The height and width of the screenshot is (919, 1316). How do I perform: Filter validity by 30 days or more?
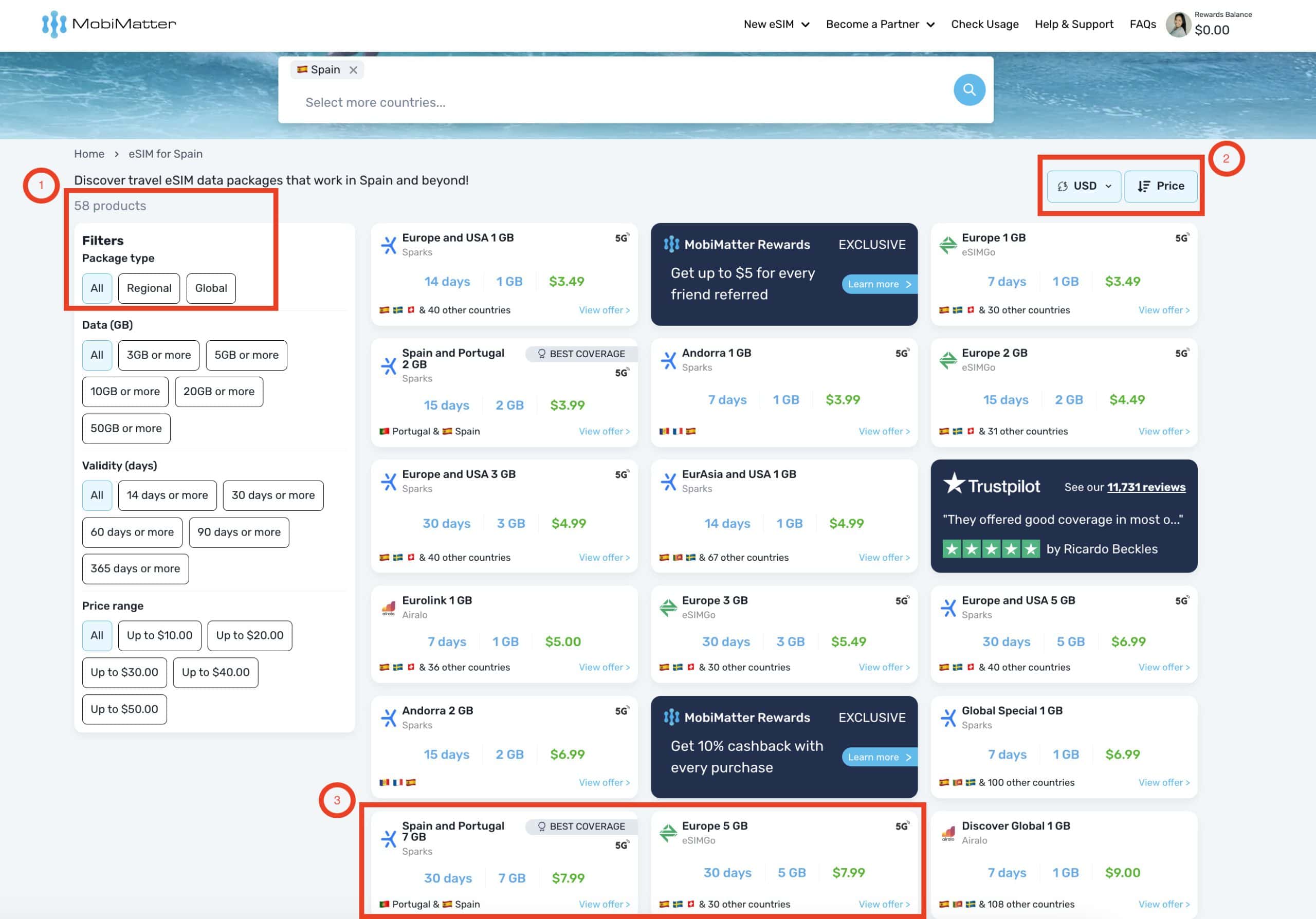point(273,495)
